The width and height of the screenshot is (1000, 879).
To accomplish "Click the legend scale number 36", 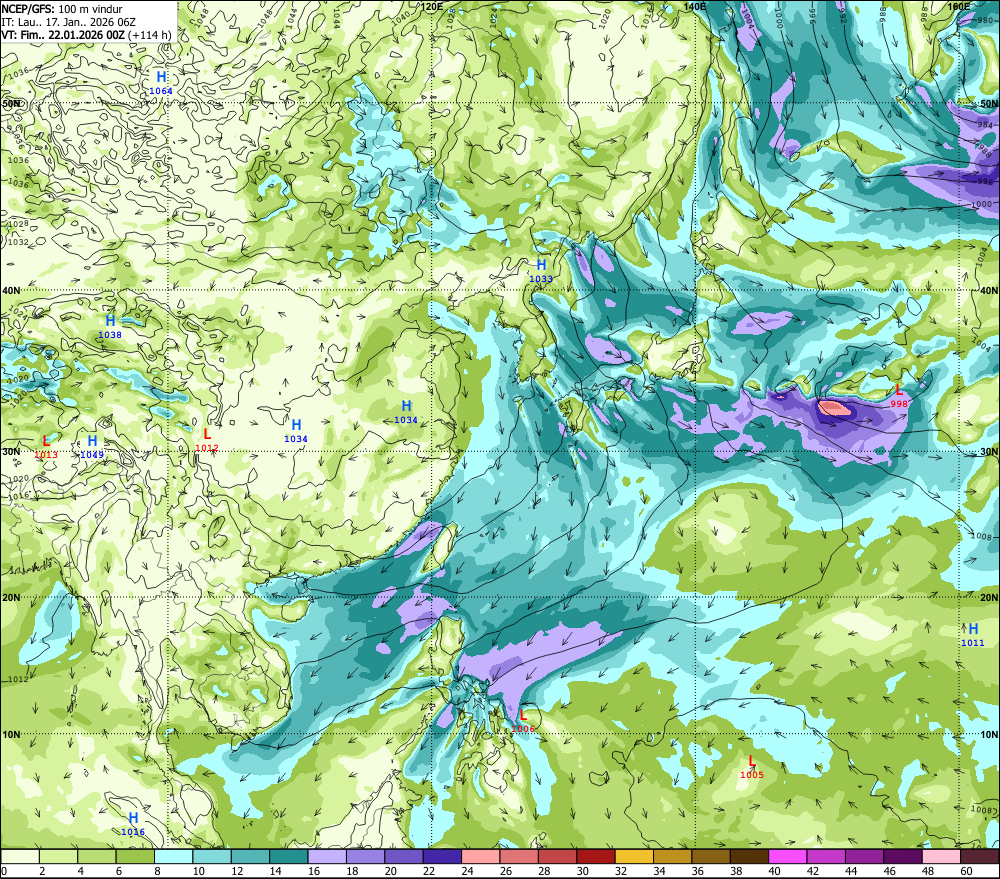I will pos(698,871).
